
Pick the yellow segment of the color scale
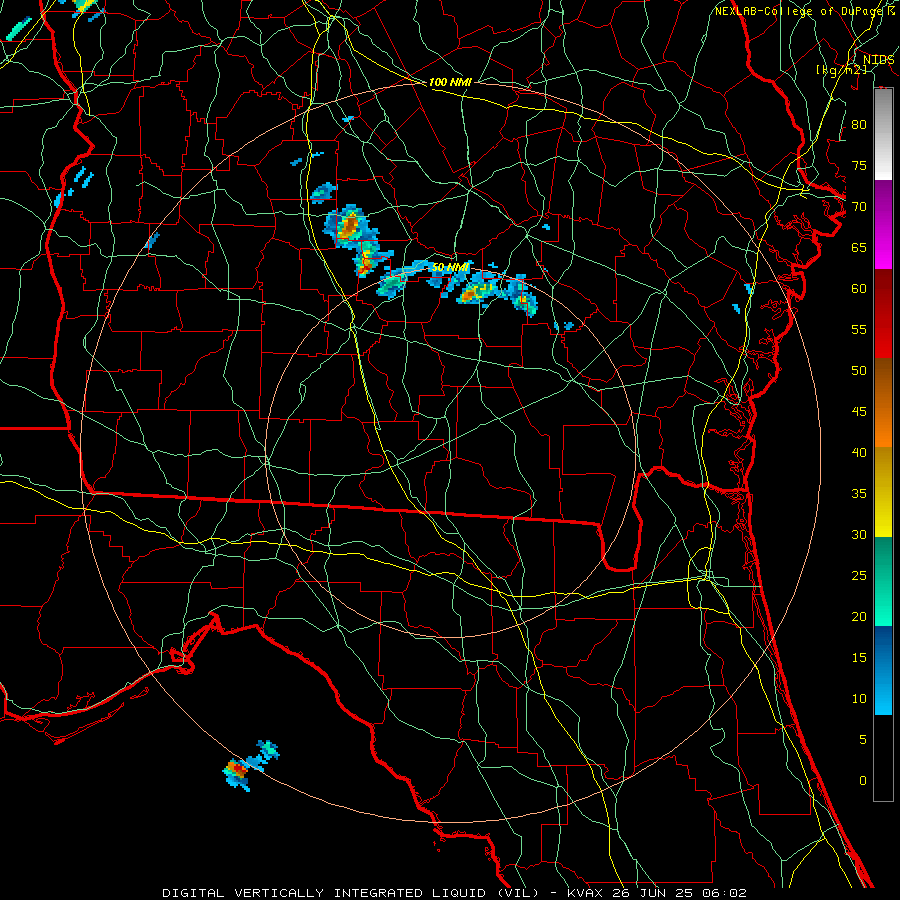click(883, 492)
